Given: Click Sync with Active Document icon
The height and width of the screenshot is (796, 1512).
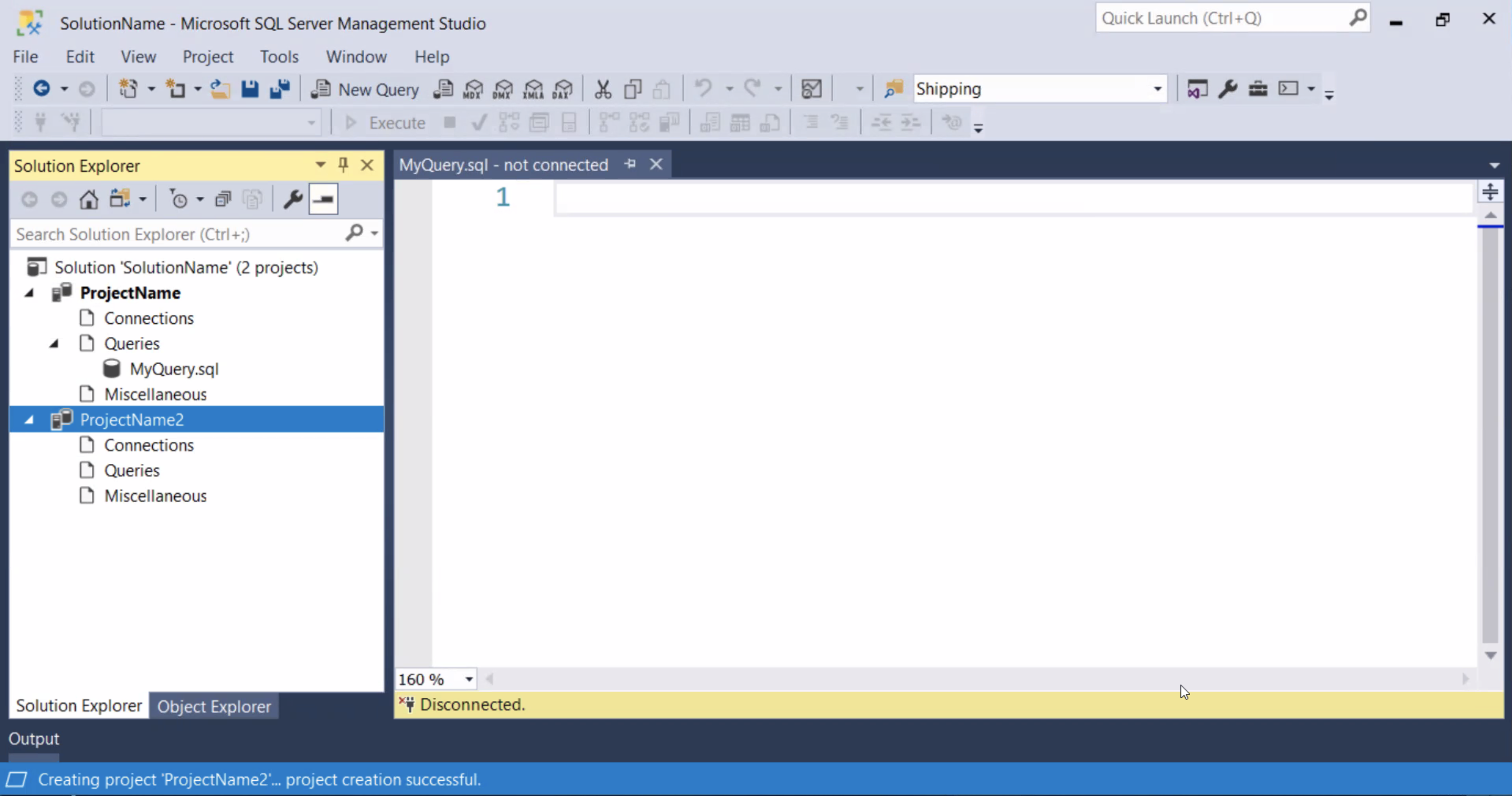Looking at the screenshot, I should coord(120,199).
